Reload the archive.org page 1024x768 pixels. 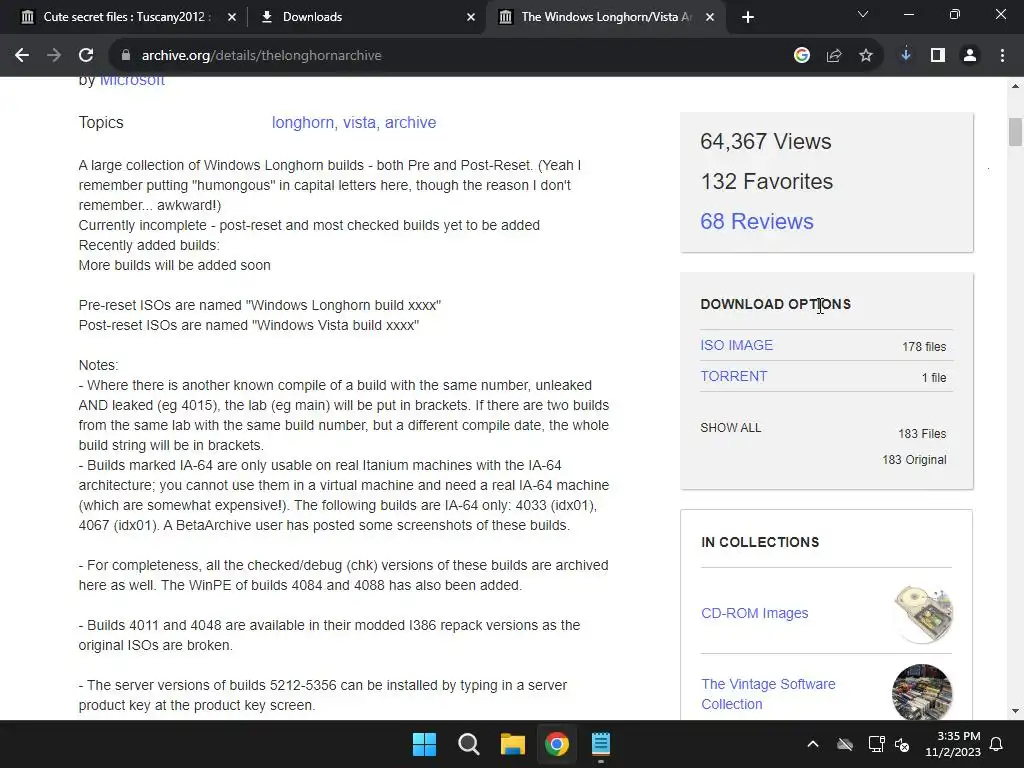pyautogui.click(x=86, y=56)
